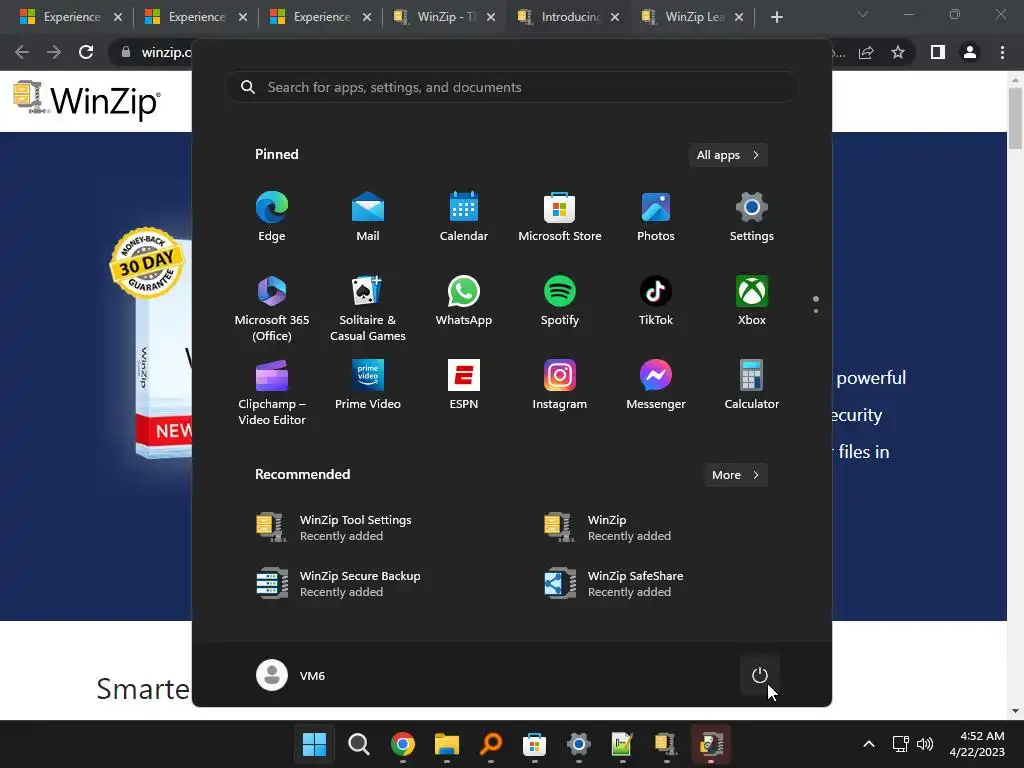Open Chrome tab search dropdown
This screenshot has width=1024, height=768.
[863, 14]
